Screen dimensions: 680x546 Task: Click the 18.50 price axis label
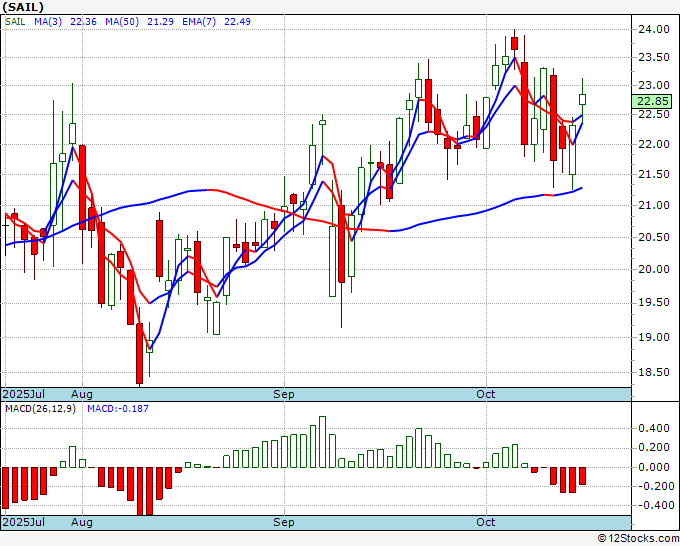[653, 373]
